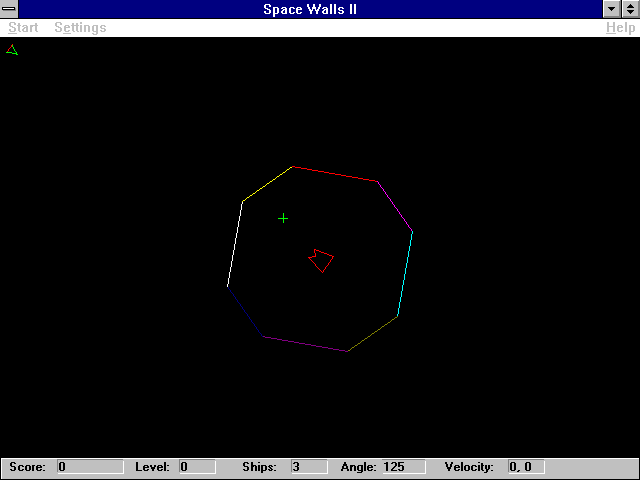Open the window control menu box
Viewport: 640px width, 480px height.
[x=9, y=9]
